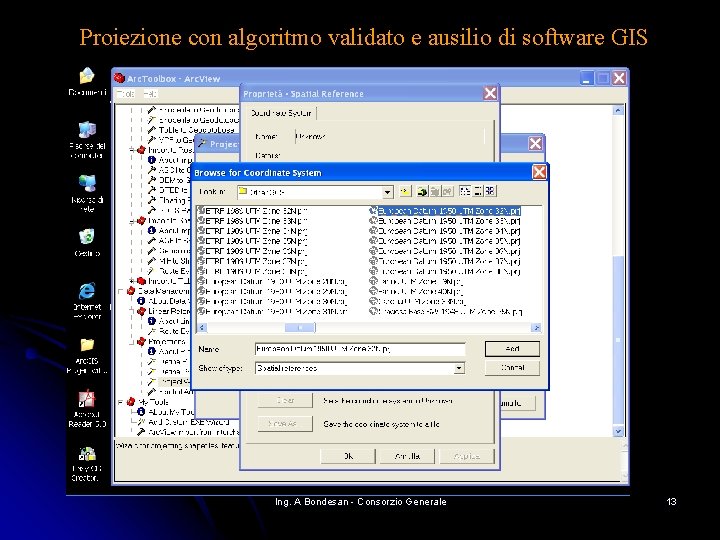Select ETRF 1989 UTM Zone 32N.prj file
Viewport: 720px width, 540px height.
253,211
